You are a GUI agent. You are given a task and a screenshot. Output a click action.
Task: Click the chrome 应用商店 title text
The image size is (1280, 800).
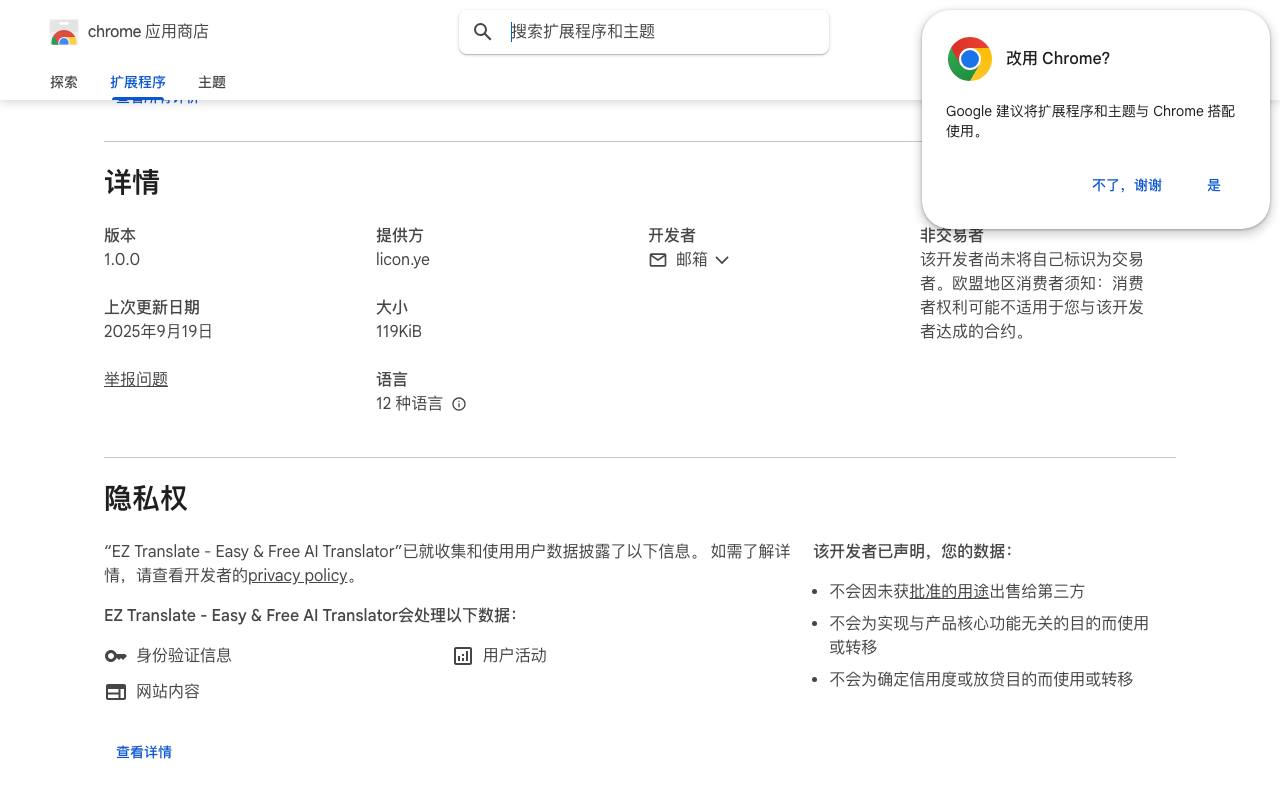pyautogui.click(x=148, y=32)
